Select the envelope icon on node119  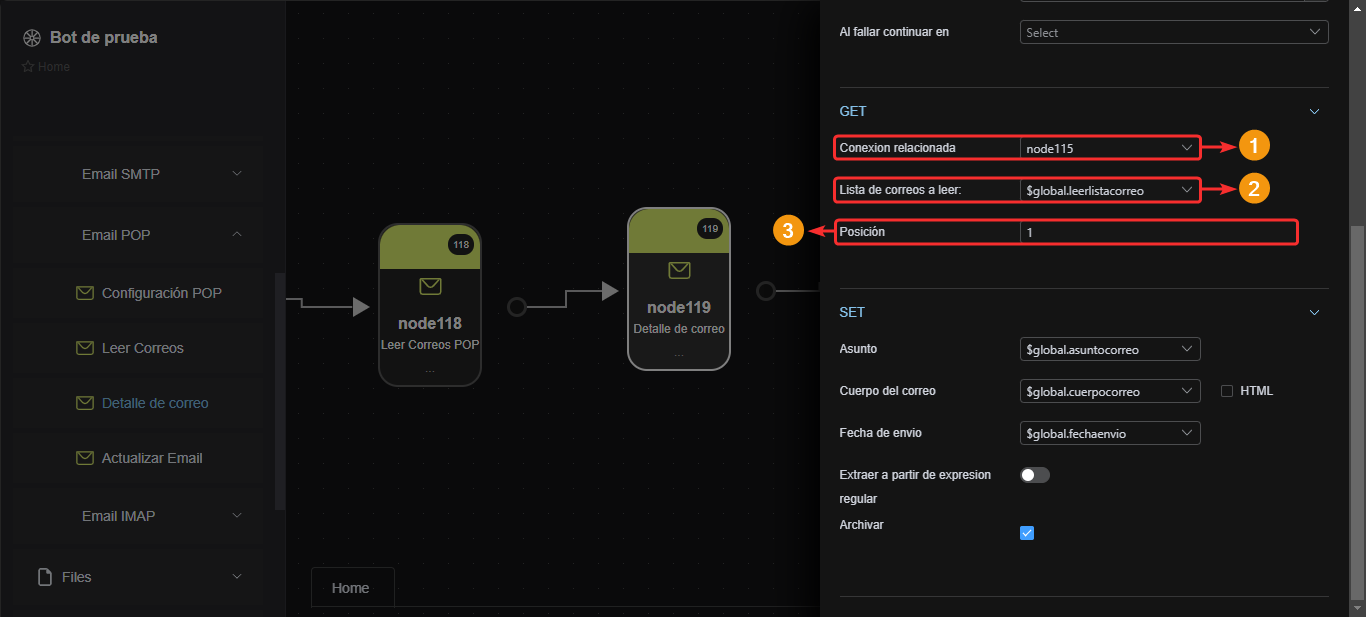click(x=679, y=270)
